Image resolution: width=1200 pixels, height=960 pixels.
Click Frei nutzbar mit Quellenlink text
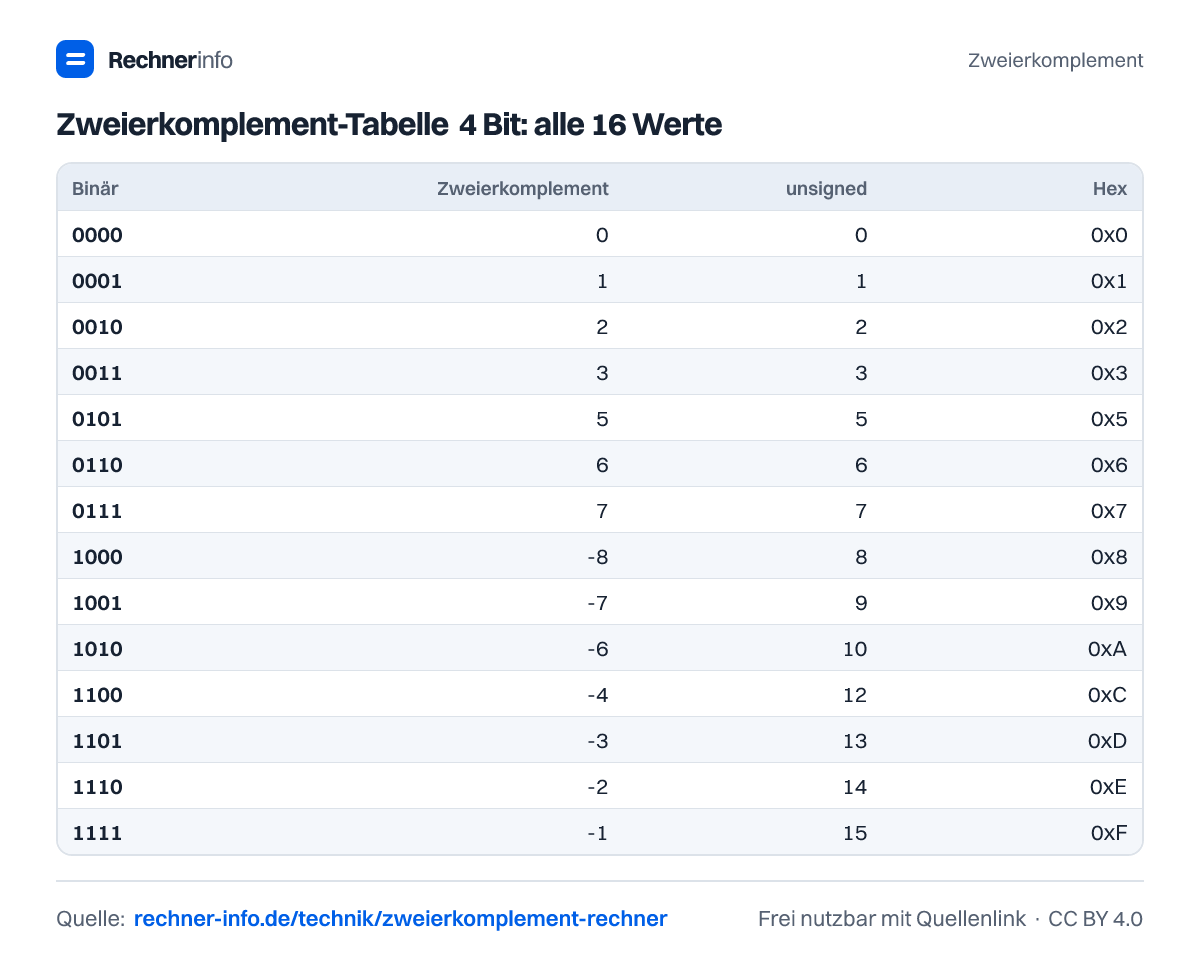click(x=892, y=918)
